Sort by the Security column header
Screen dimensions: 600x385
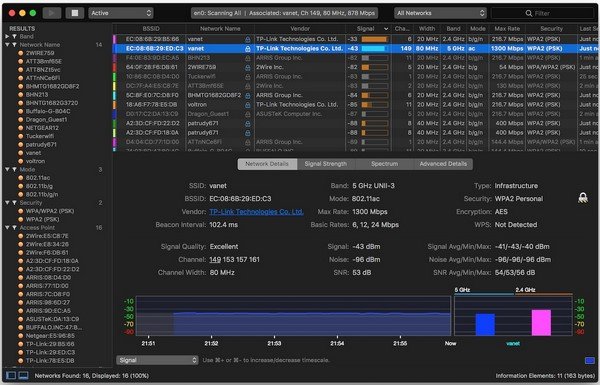[551, 29]
